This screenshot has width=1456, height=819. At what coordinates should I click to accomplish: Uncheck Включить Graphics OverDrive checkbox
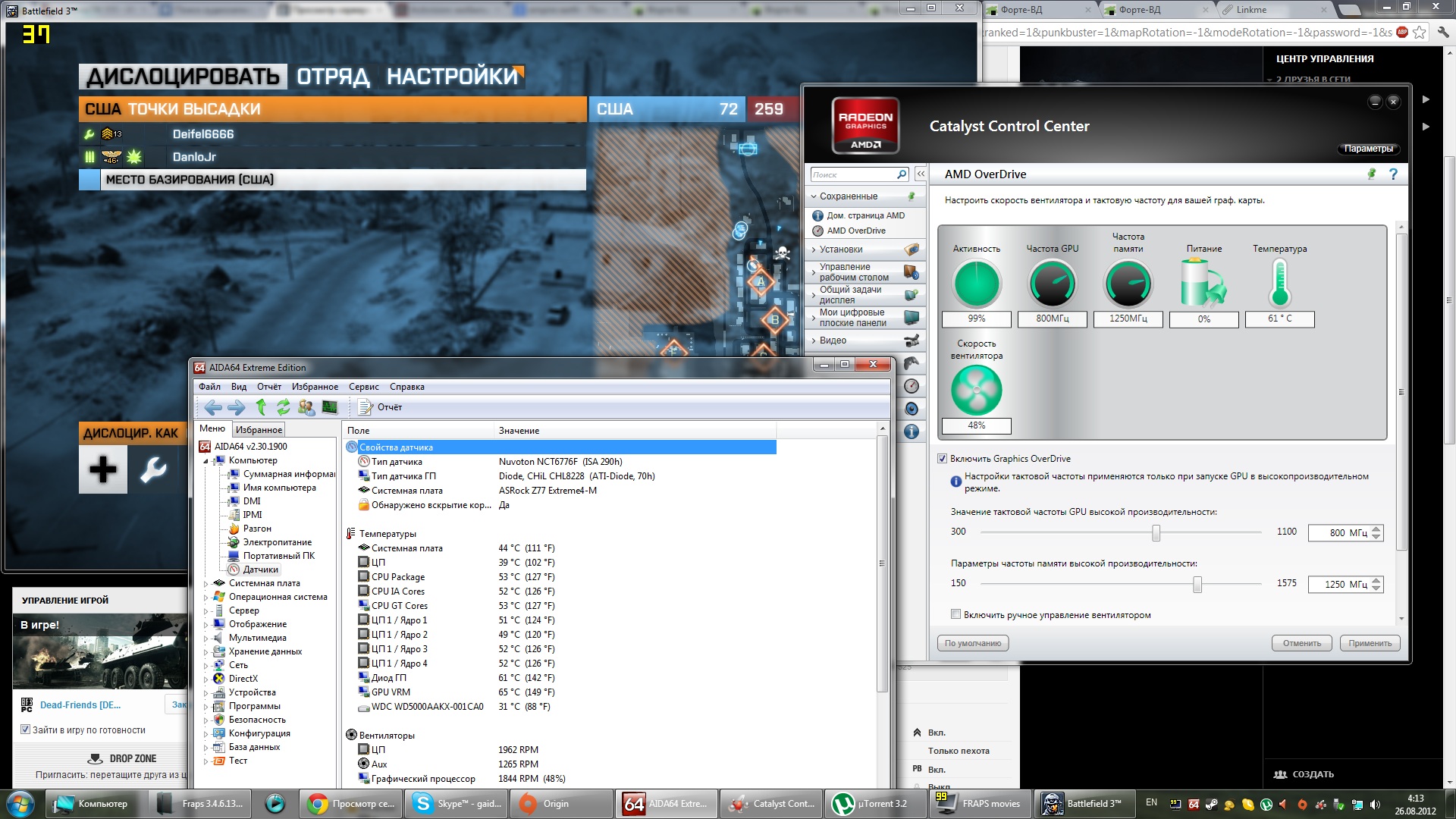(x=943, y=459)
